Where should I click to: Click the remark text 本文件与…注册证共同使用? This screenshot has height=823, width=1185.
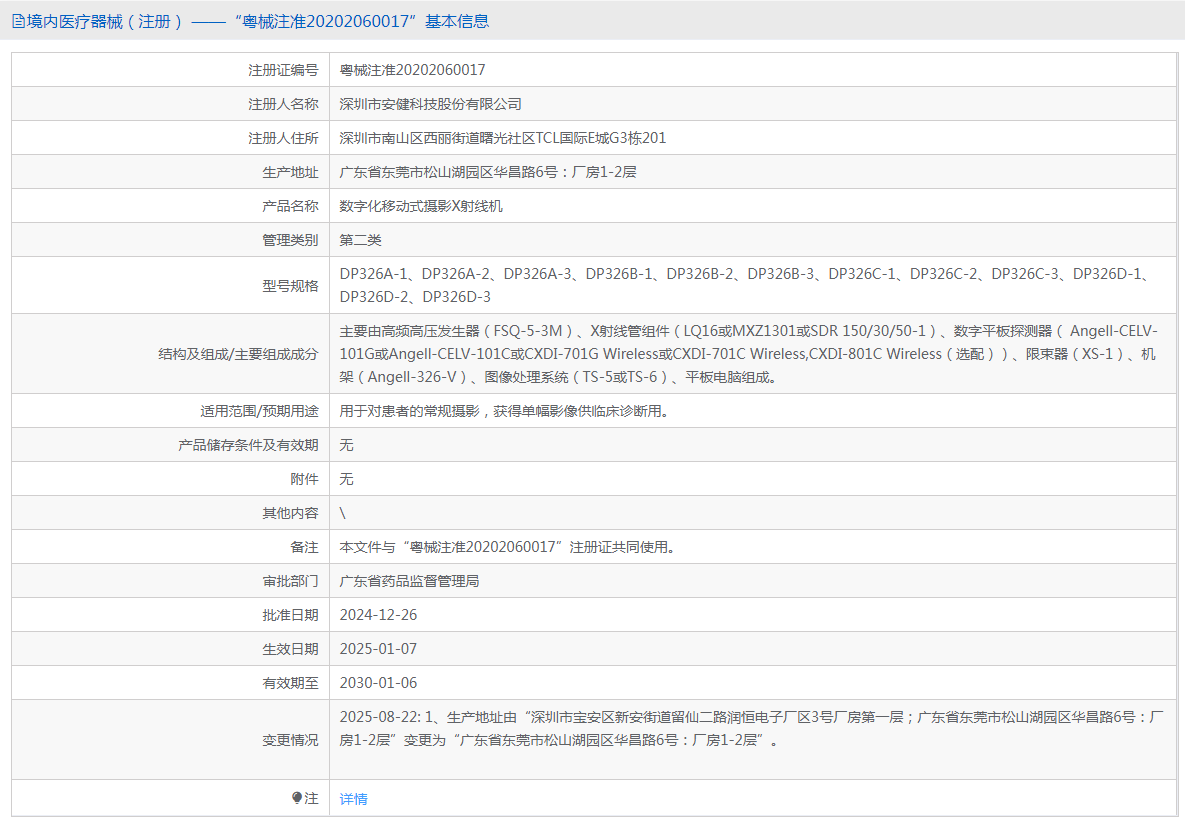click(x=507, y=547)
